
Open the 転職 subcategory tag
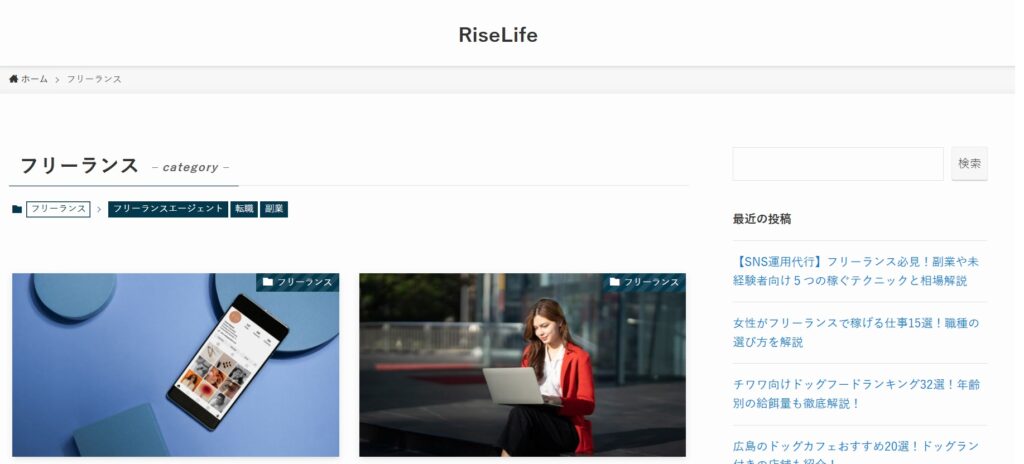(x=244, y=209)
